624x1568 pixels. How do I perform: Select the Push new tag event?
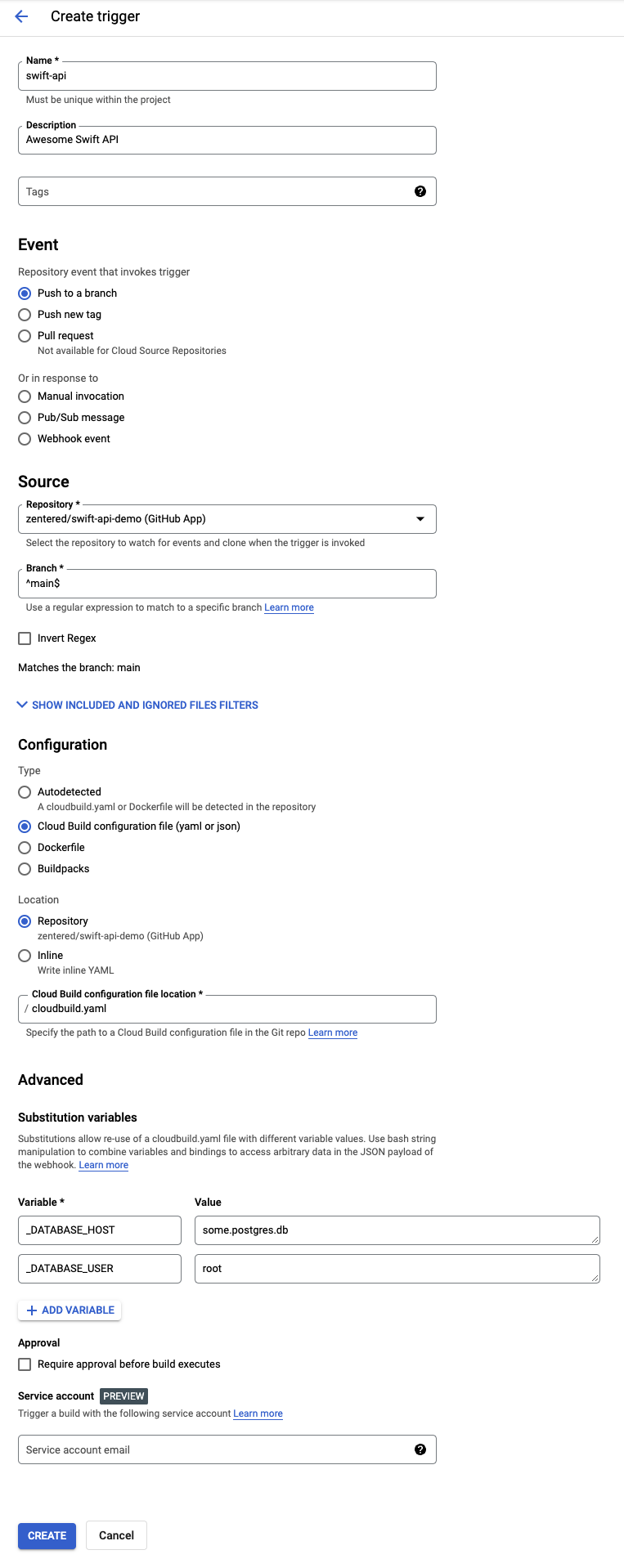25,314
